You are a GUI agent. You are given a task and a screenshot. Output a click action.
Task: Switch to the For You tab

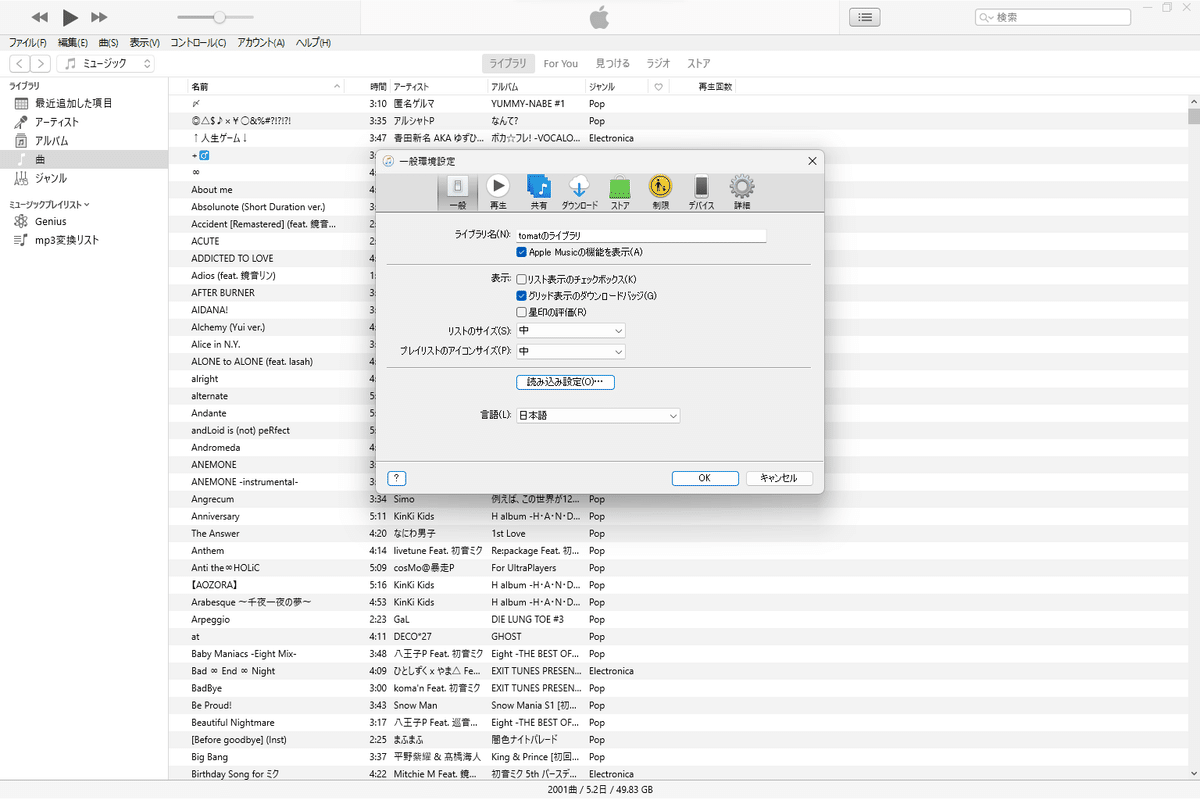click(x=561, y=64)
